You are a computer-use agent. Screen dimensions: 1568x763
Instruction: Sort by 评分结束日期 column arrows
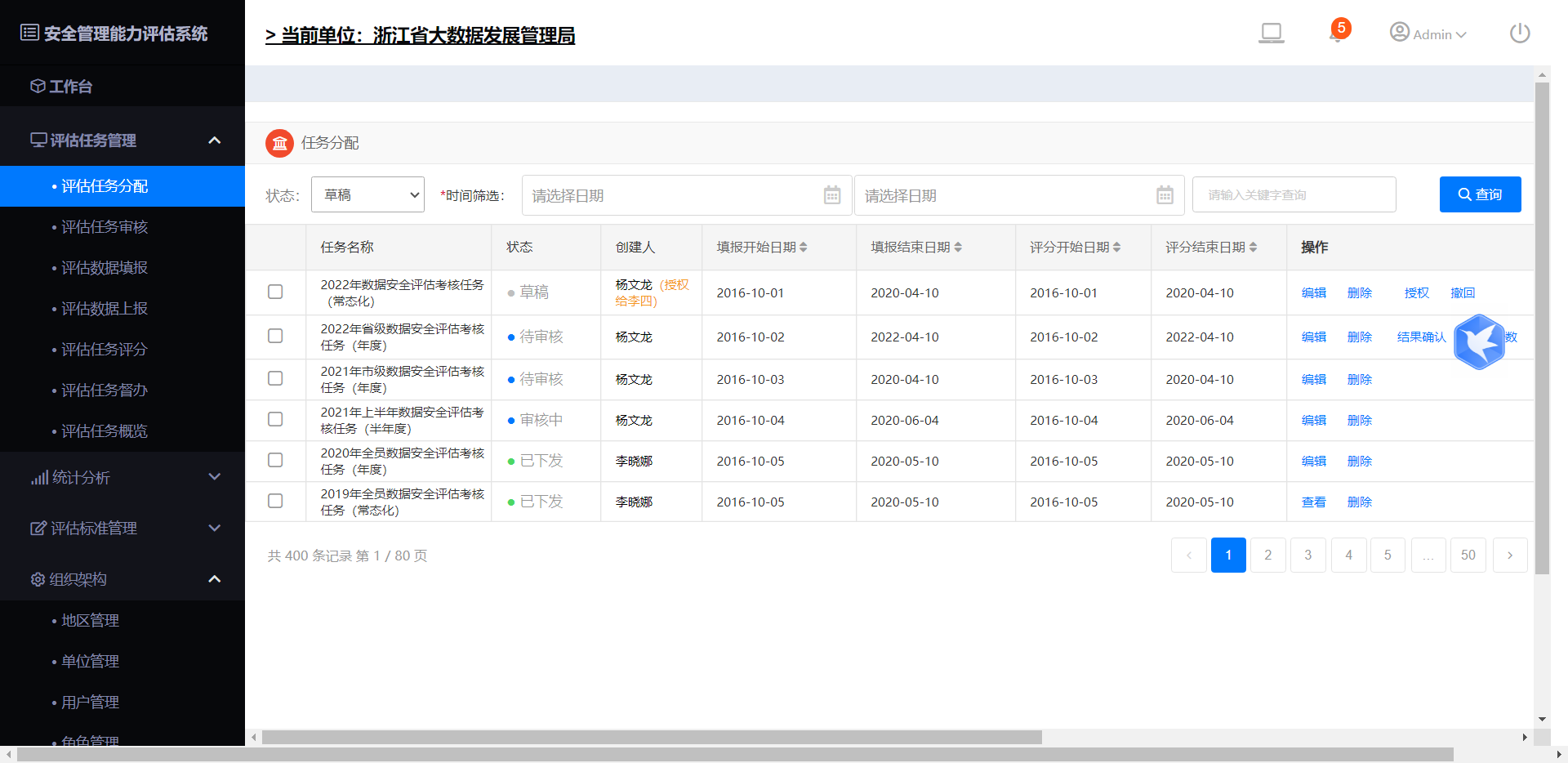[1253, 247]
